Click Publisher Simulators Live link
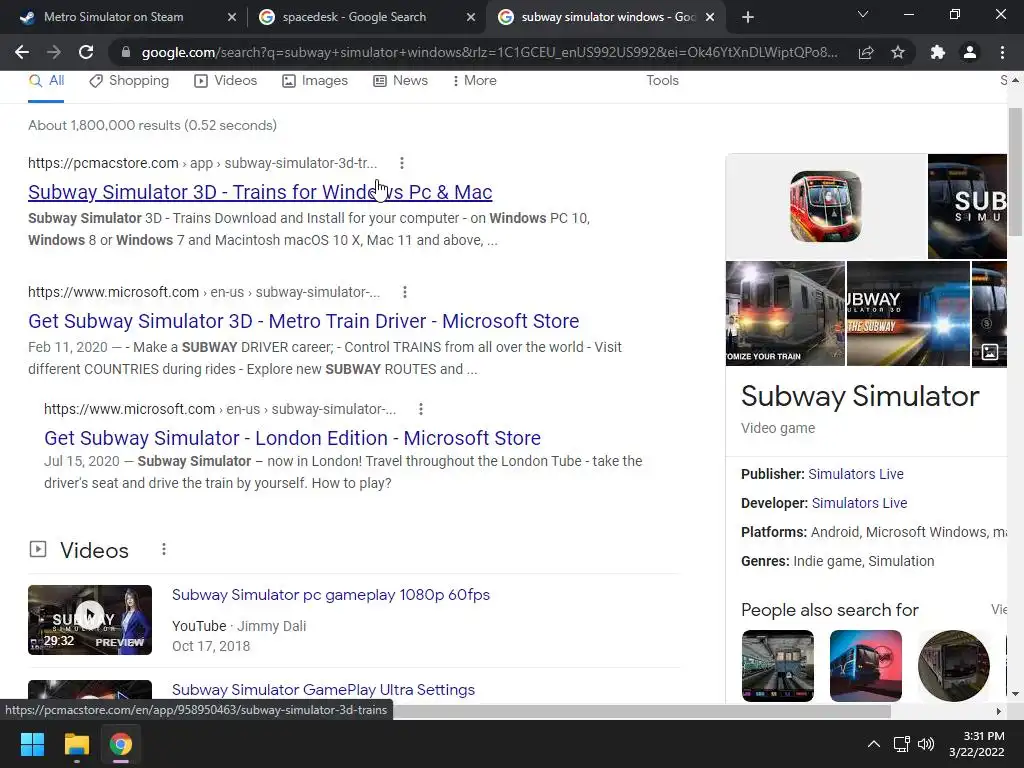1024x768 pixels. [856, 474]
